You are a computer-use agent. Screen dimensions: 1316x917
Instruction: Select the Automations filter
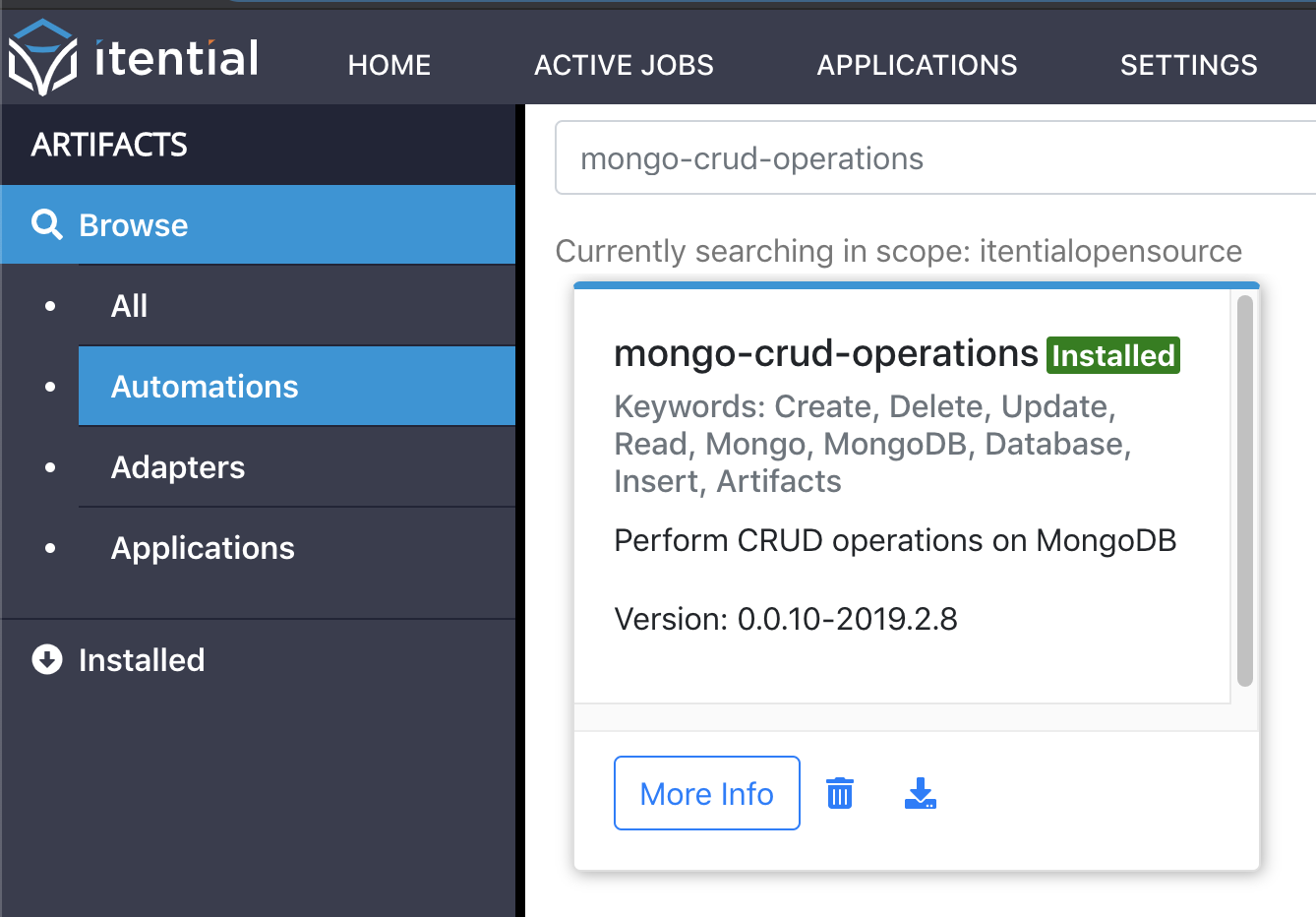(x=297, y=386)
